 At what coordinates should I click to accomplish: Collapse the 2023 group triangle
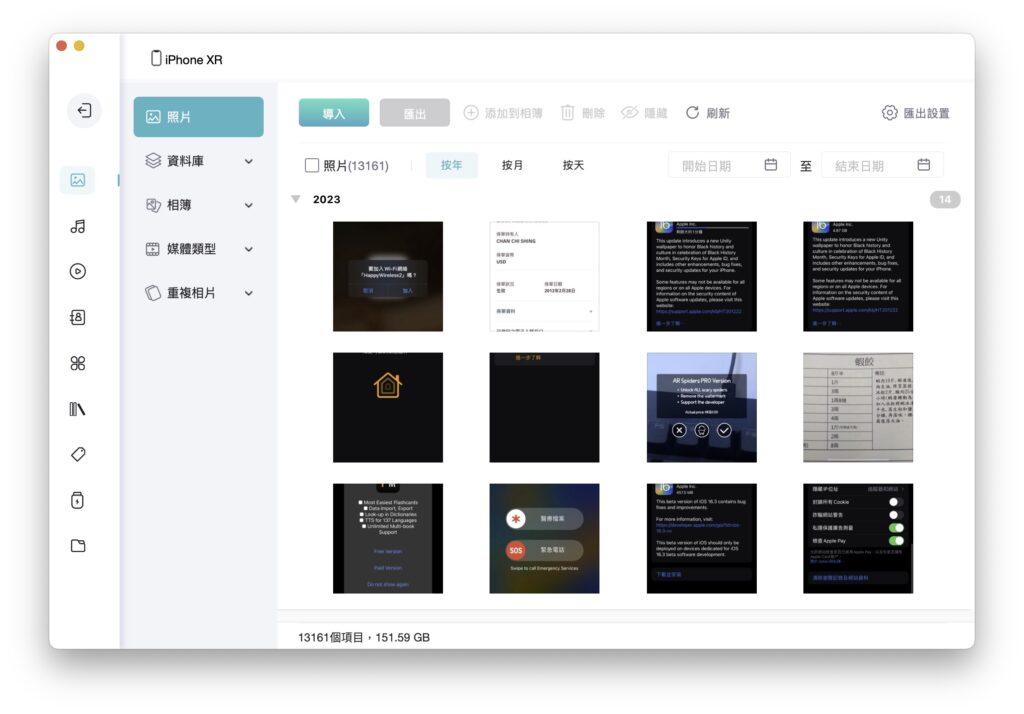coord(296,199)
